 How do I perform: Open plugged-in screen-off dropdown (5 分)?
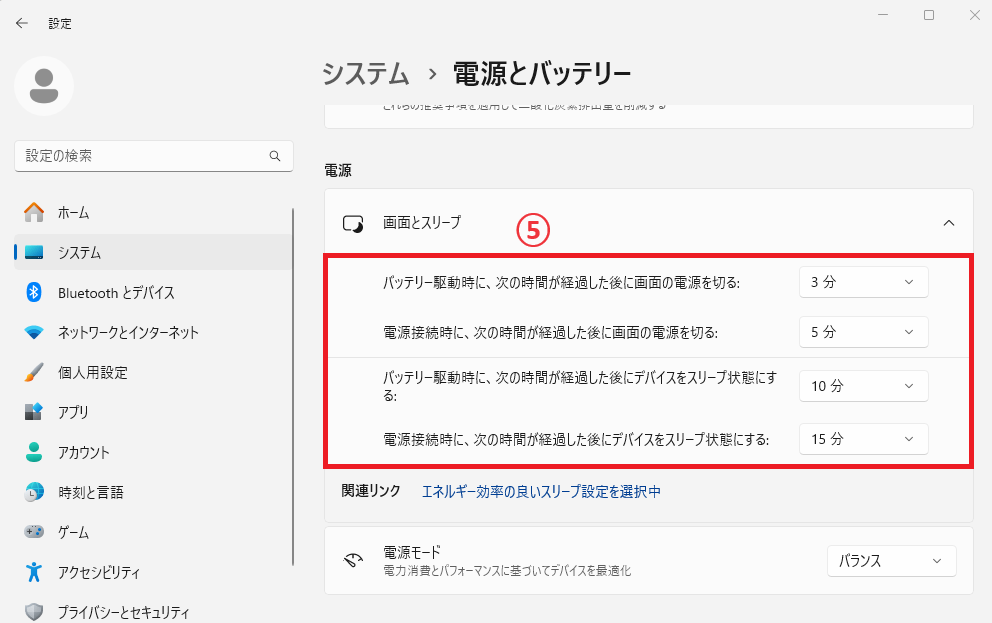click(863, 332)
